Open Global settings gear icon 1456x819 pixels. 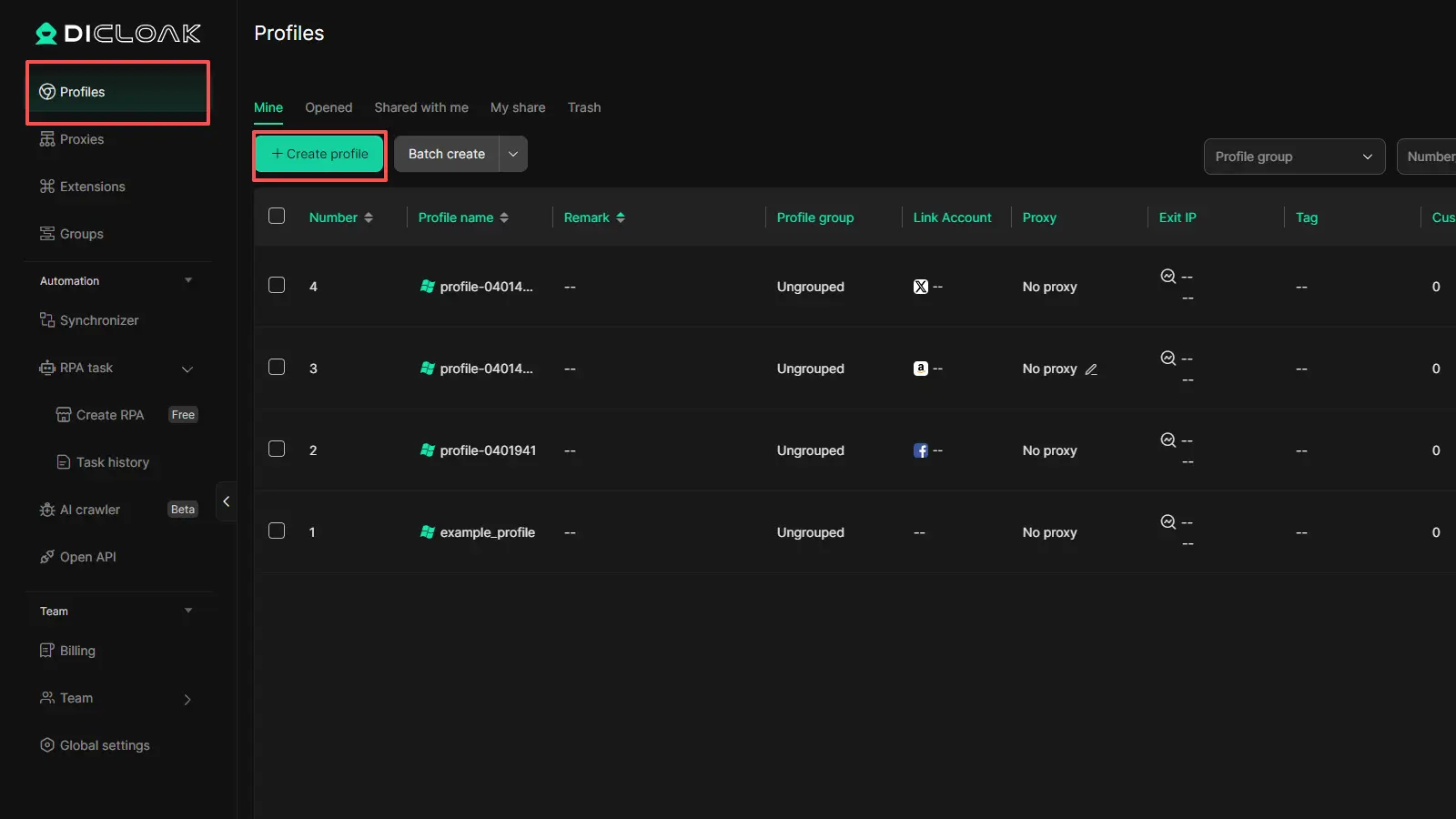point(47,745)
